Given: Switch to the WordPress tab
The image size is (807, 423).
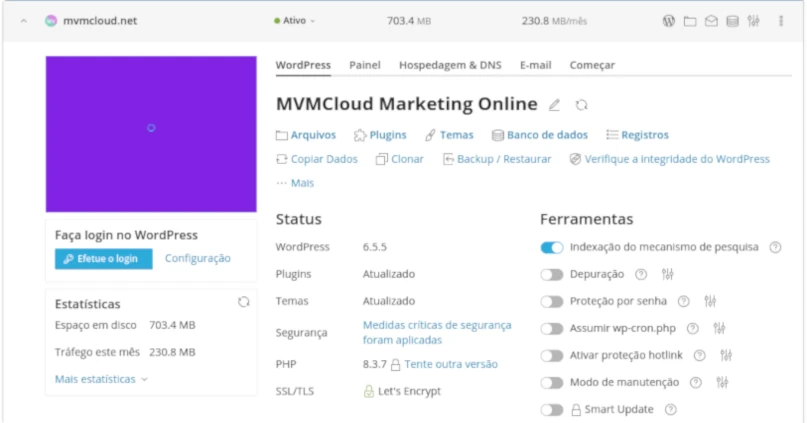Looking at the screenshot, I should 303,65.
